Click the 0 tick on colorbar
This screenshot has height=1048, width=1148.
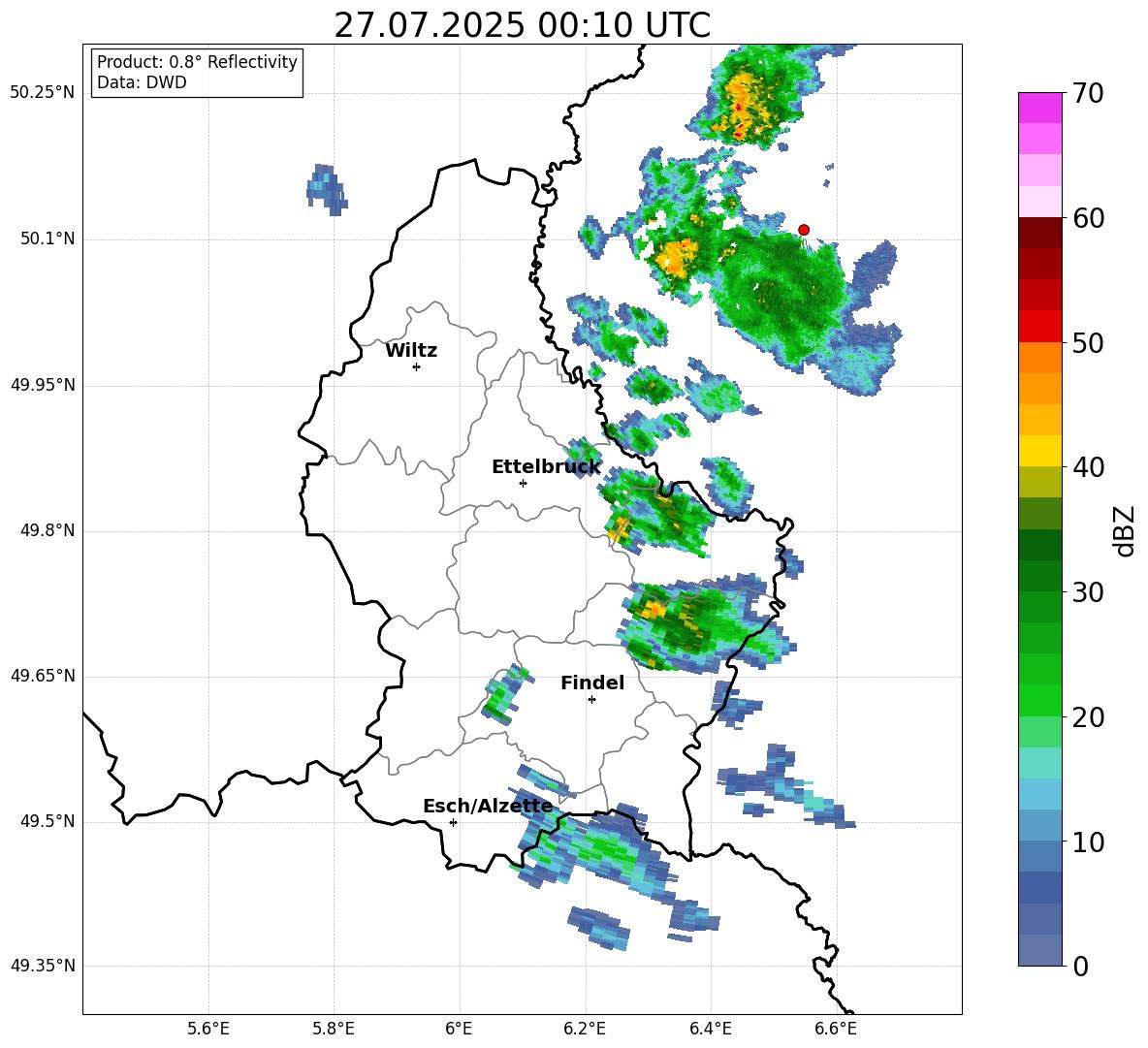pyautogui.click(x=1081, y=966)
